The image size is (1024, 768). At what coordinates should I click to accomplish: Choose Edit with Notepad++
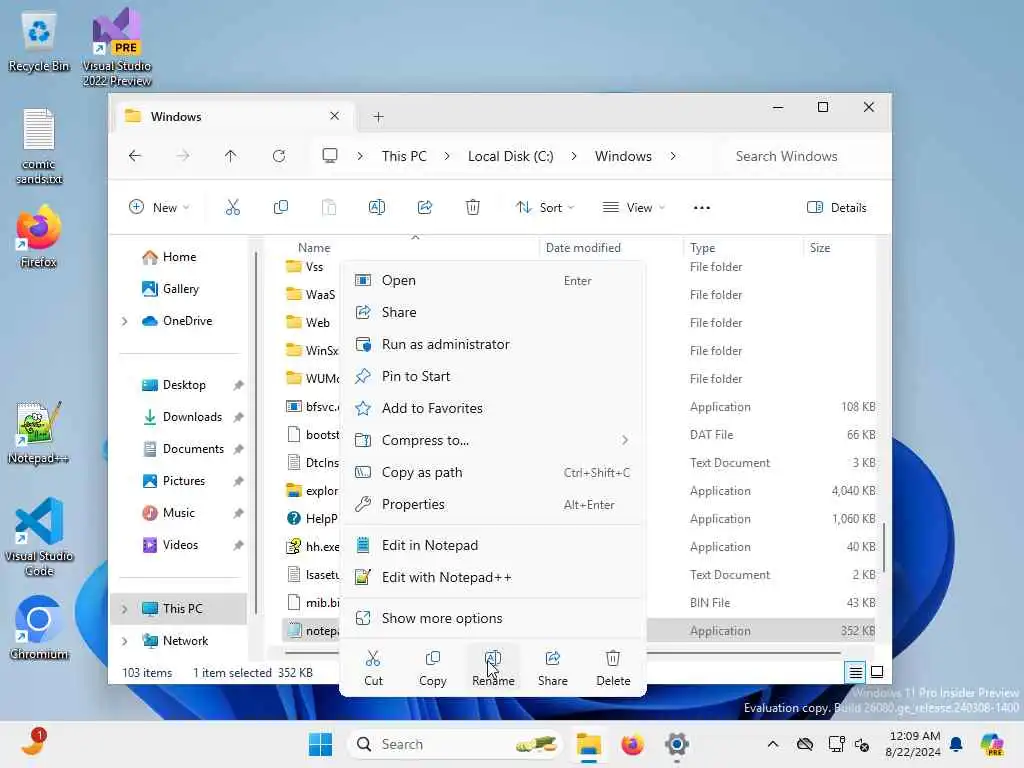point(494,577)
